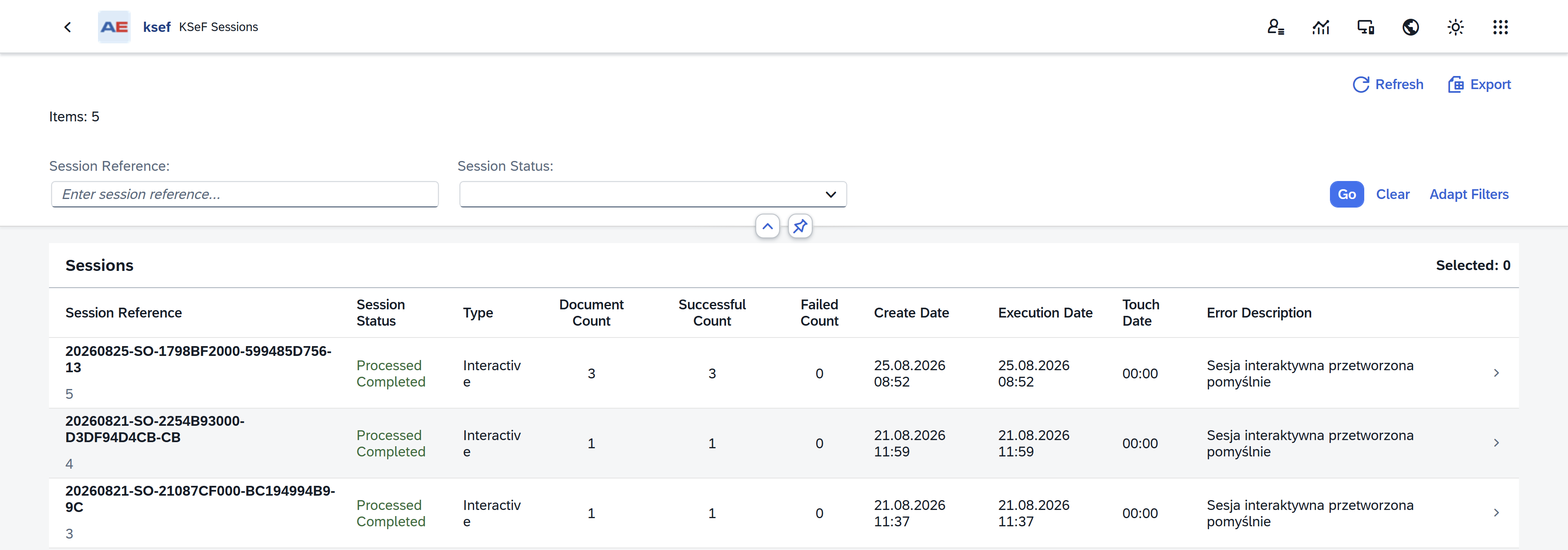The height and width of the screenshot is (550, 1568).
Task: Open details chevron for 21.08.2026 11:59 session
Action: coord(1496,443)
